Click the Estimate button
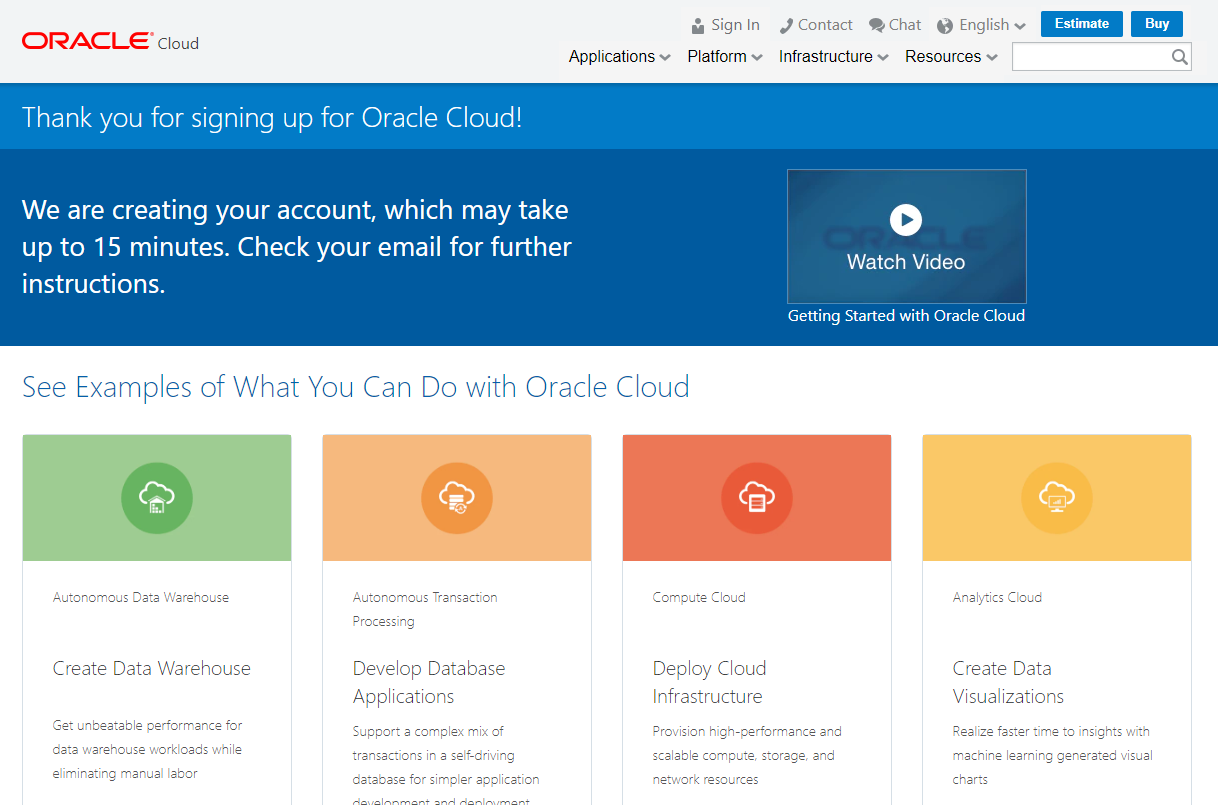The image size is (1218, 805). click(1082, 24)
